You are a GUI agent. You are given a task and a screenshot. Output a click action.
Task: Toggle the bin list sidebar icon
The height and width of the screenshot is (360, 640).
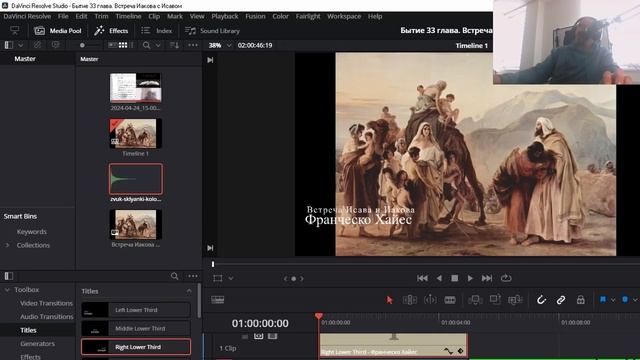(9, 45)
